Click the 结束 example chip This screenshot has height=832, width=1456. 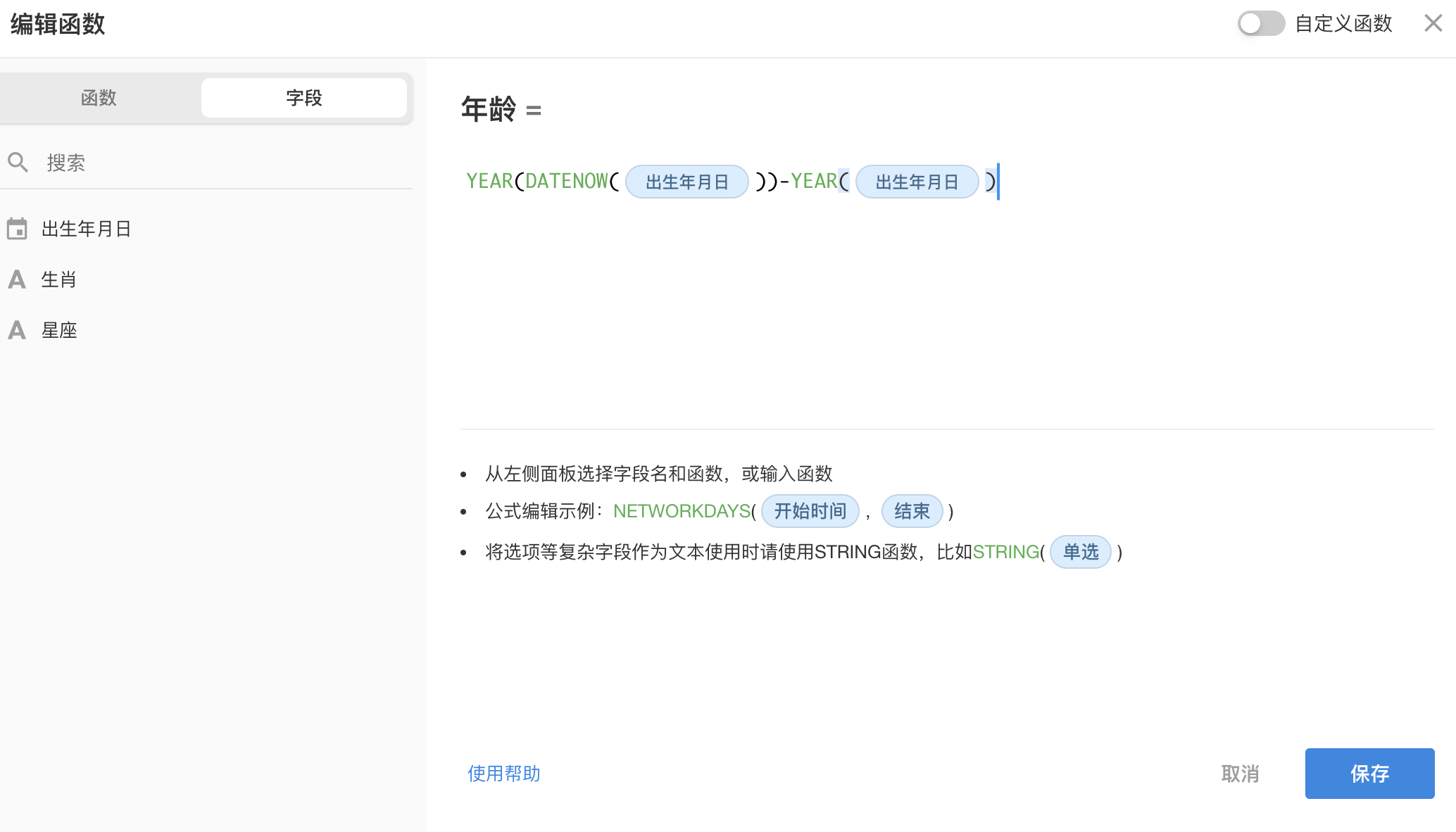pyautogui.click(x=912, y=511)
